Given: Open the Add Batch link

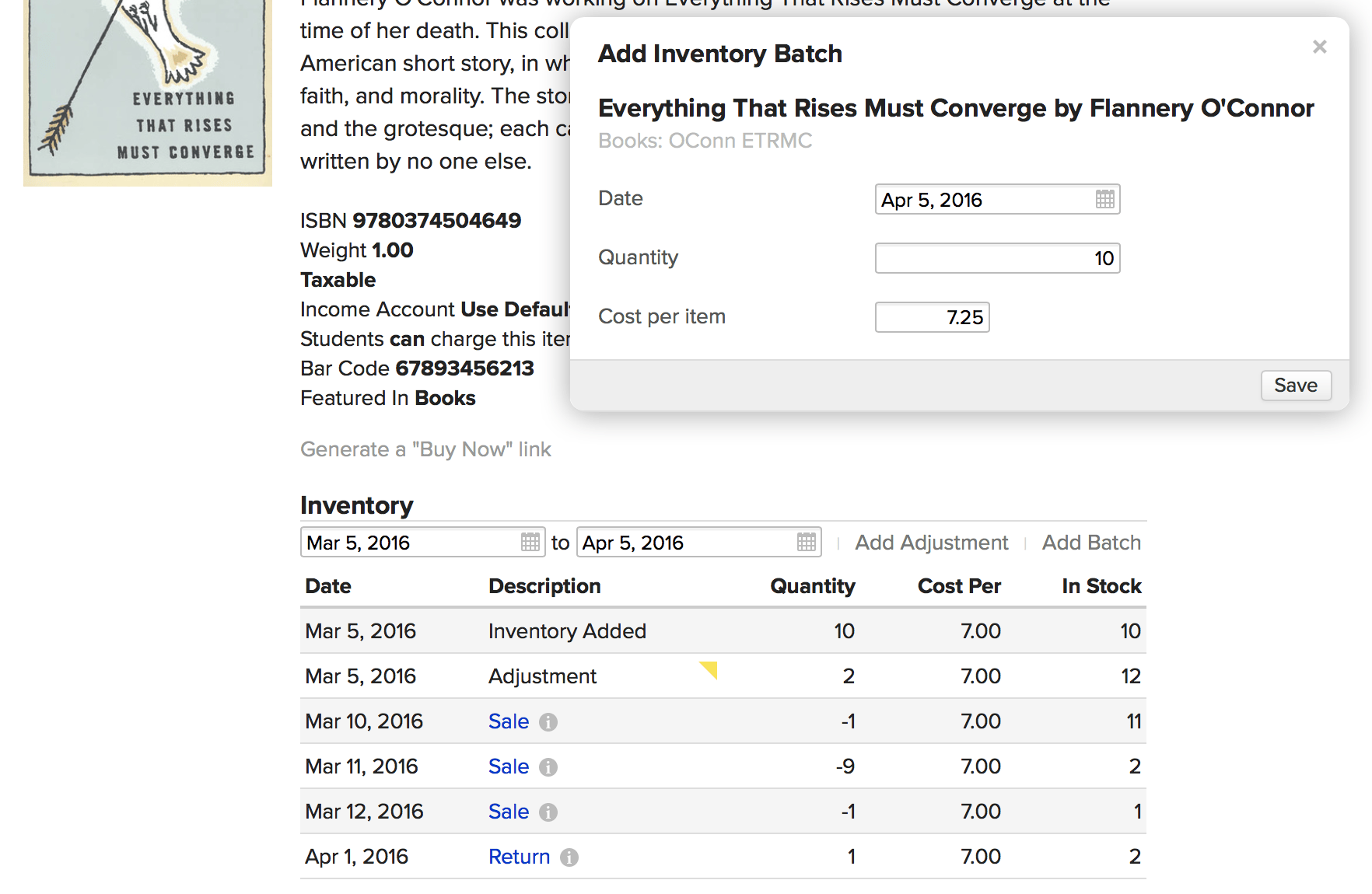Looking at the screenshot, I should click(1091, 543).
